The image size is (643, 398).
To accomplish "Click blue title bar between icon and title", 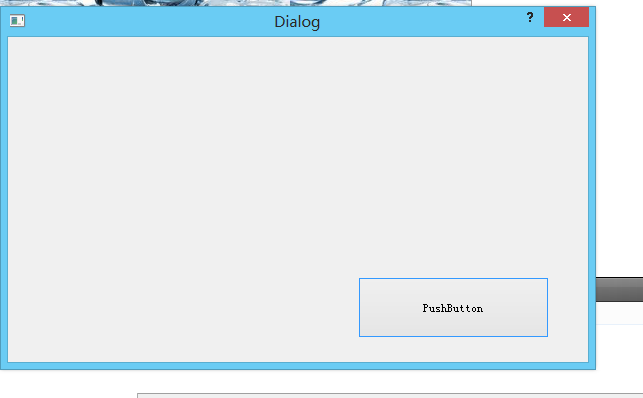I will click(x=148, y=21).
